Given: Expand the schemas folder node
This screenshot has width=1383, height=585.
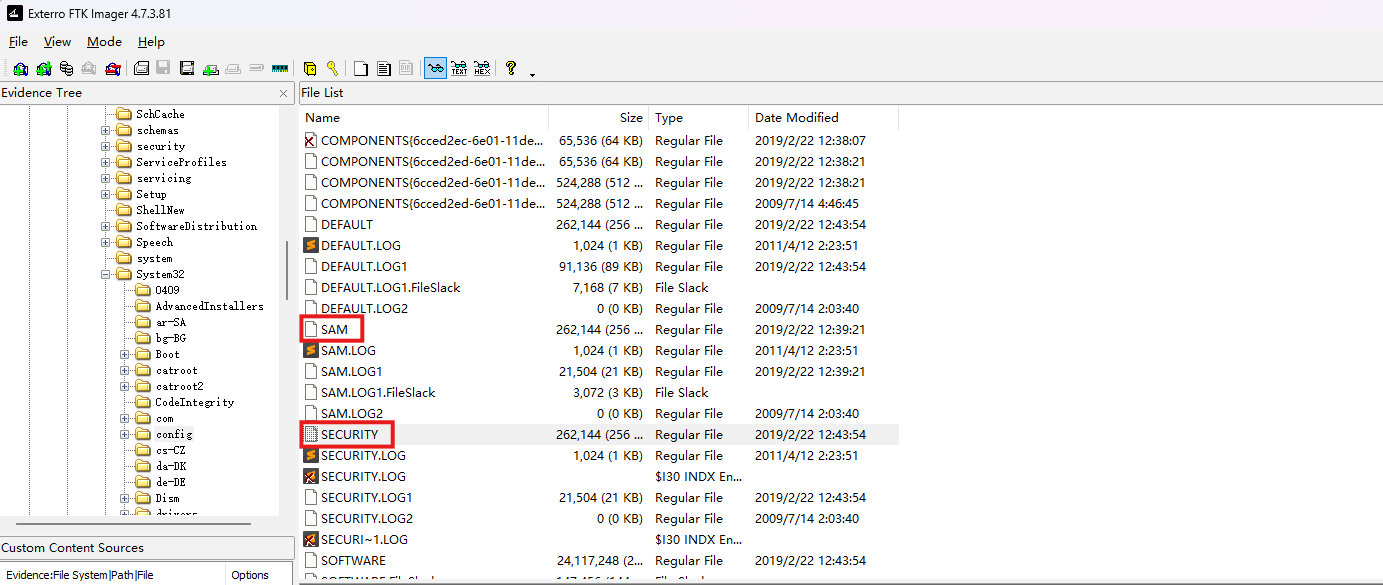Looking at the screenshot, I should (x=105, y=130).
